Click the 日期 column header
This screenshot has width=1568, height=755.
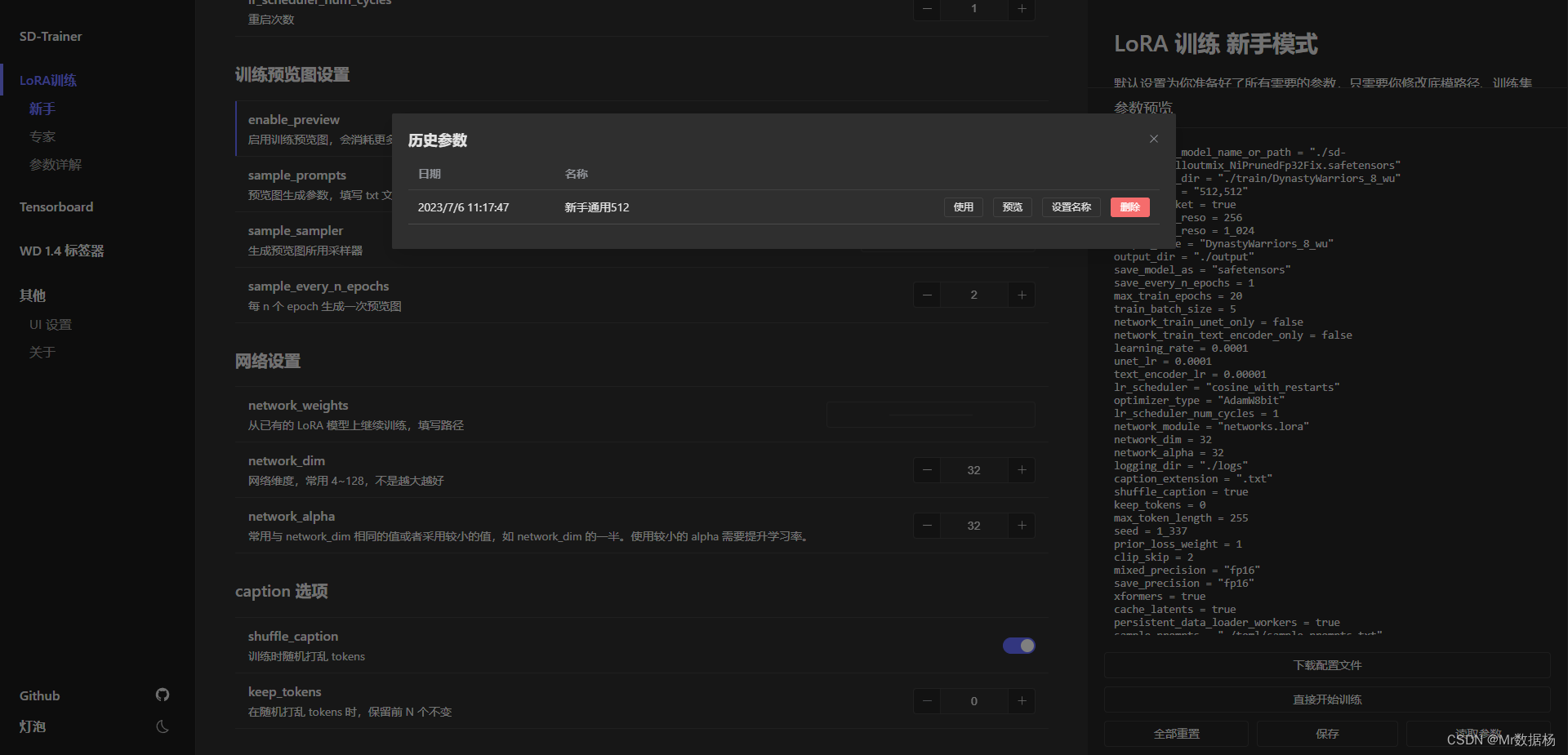coord(430,174)
